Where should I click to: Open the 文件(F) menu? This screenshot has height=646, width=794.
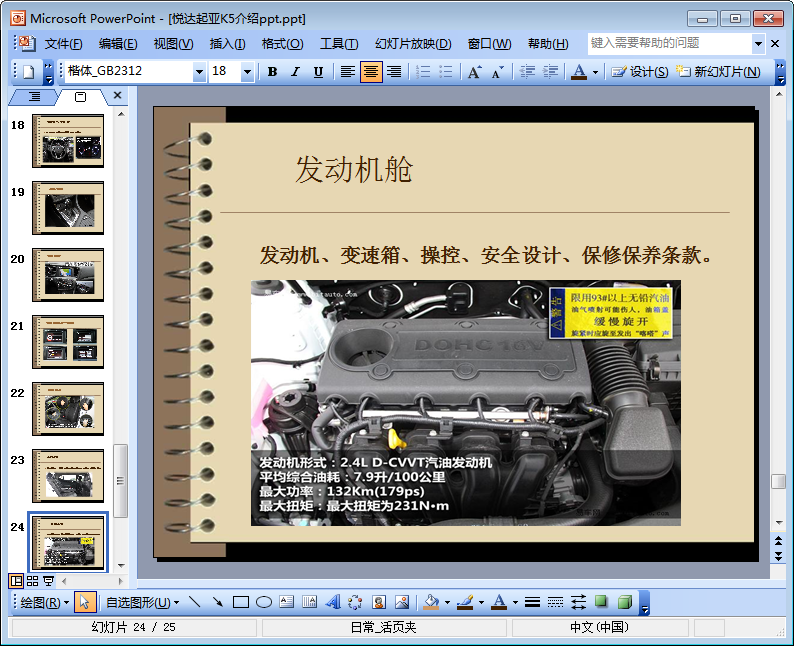[63, 44]
